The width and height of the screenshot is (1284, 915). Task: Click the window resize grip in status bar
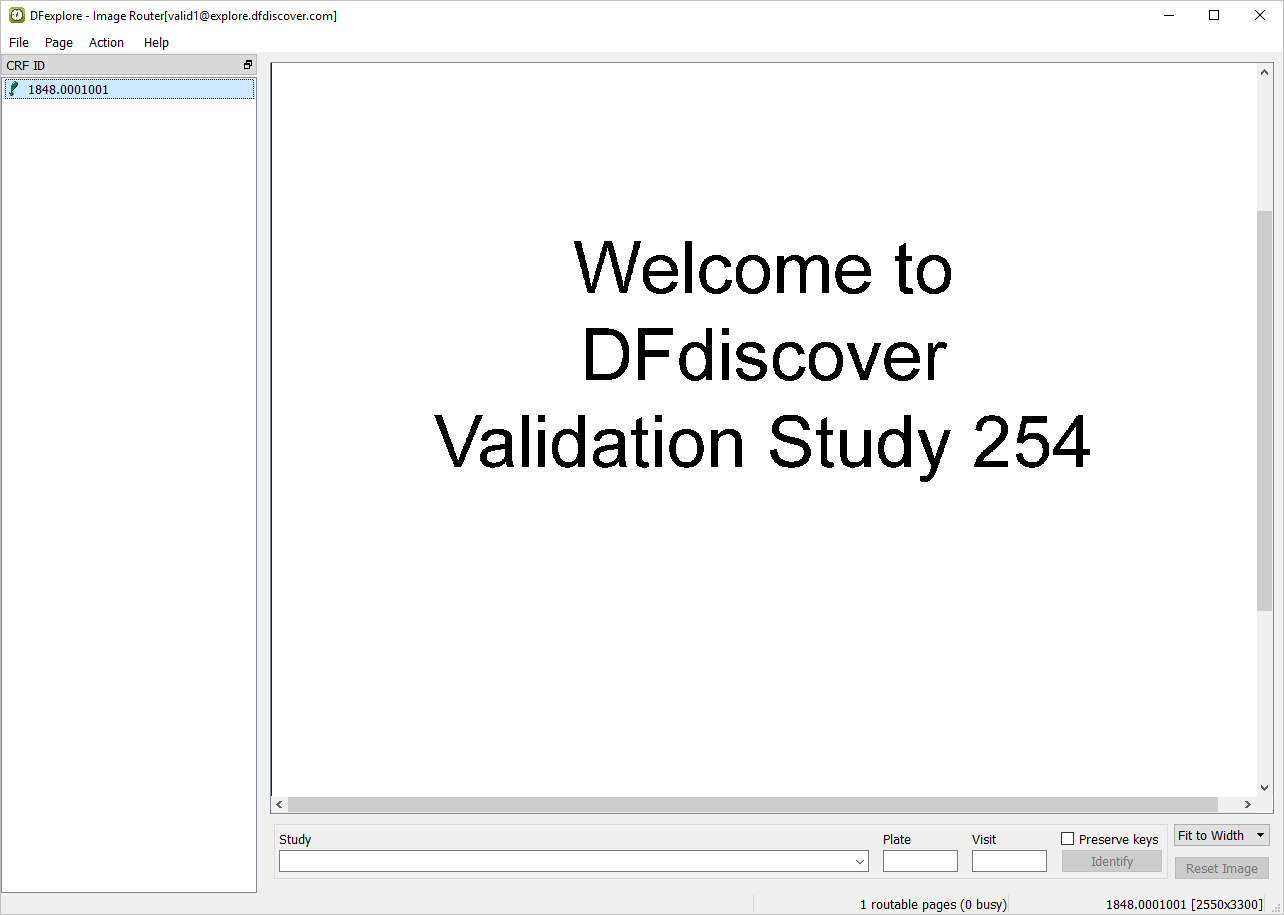coord(1276,907)
